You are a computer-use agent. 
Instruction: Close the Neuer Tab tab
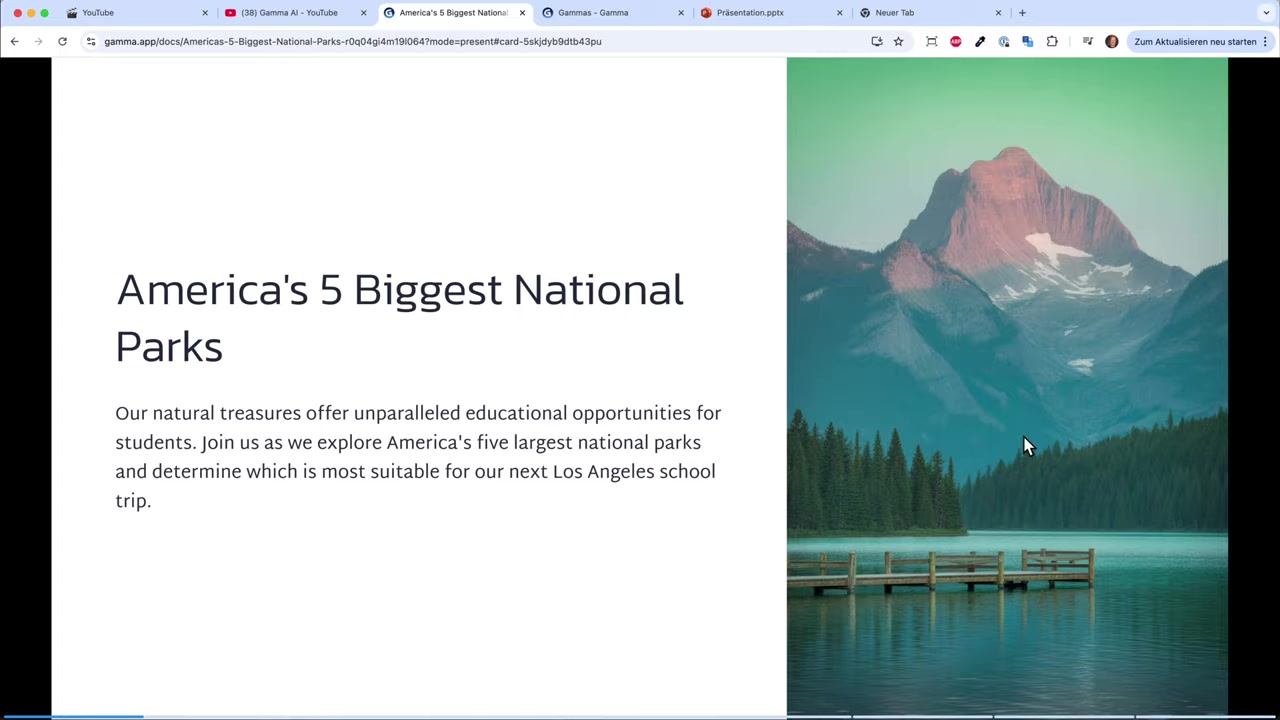[x=998, y=12]
